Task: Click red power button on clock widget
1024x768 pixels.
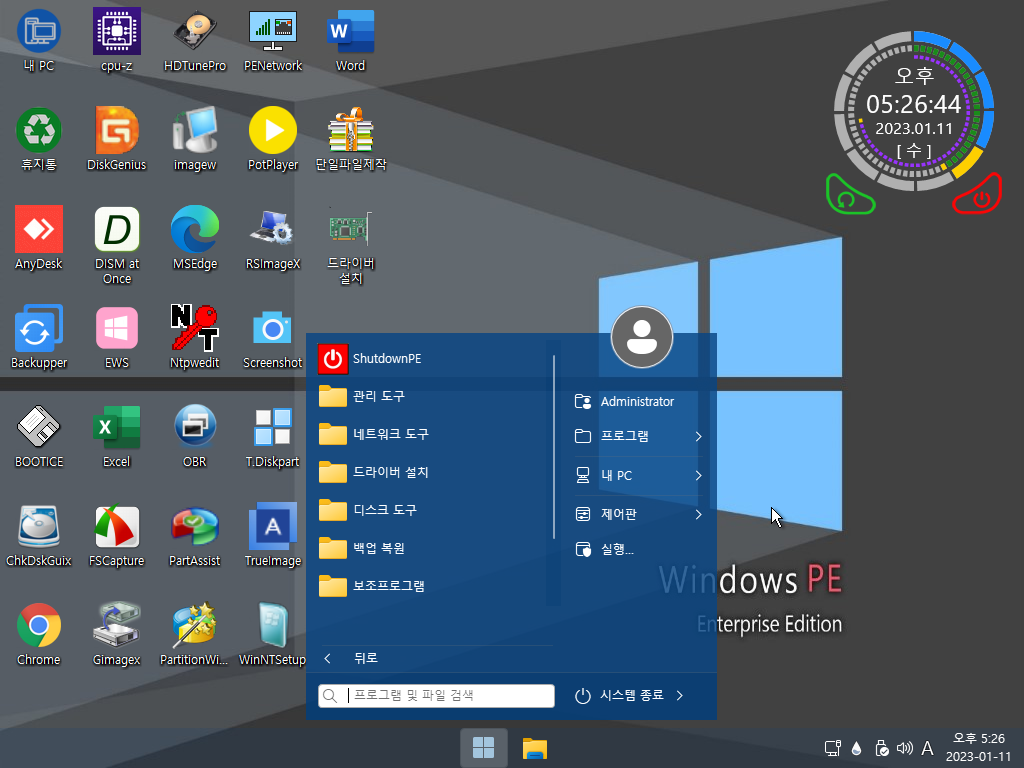Action: pos(979,195)
